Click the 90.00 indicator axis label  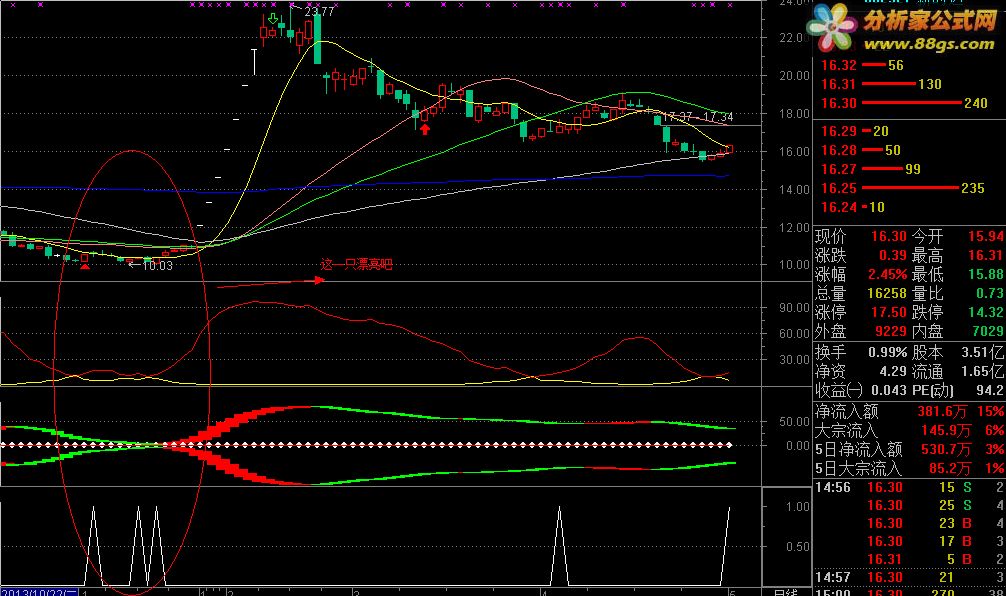(x=794, y=308)
